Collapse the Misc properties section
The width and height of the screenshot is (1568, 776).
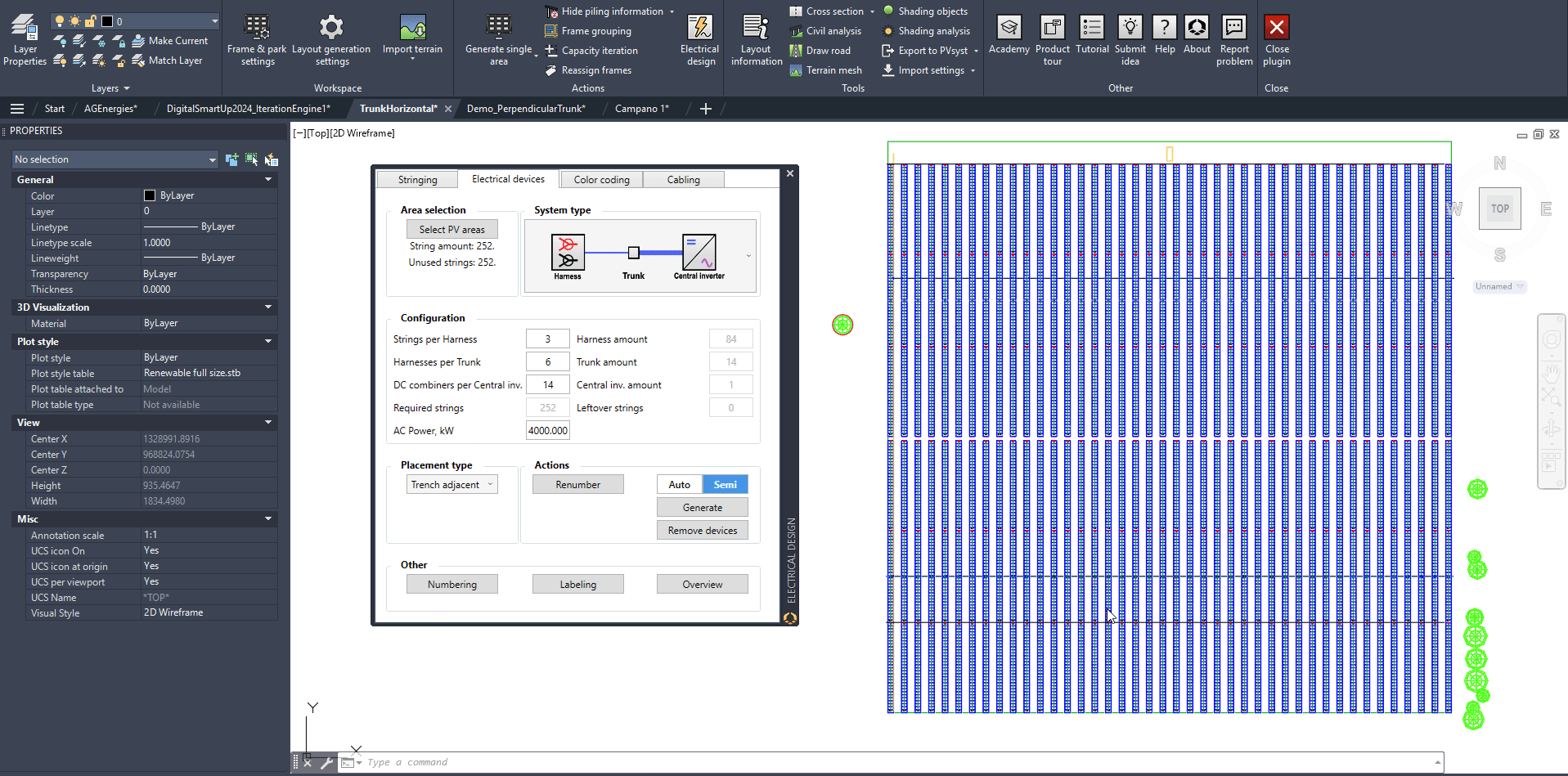coord(268,519)
